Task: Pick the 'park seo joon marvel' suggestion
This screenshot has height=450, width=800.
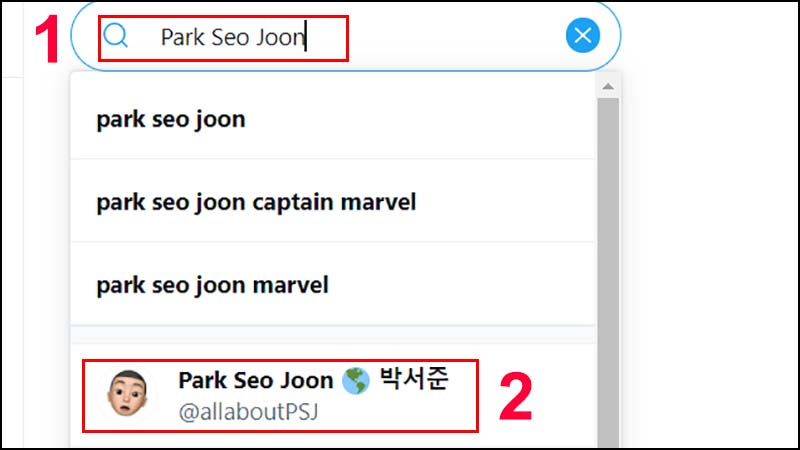Action: 333,284
